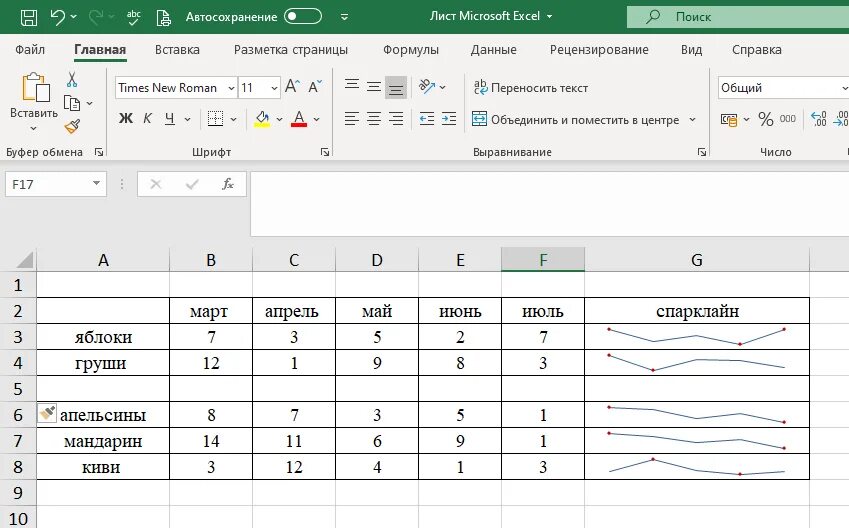Image resolution: width=849 pixels, height=528 pixels.
Task: Open the Times New Roman font dropdown
Action: tap(231, 88)
